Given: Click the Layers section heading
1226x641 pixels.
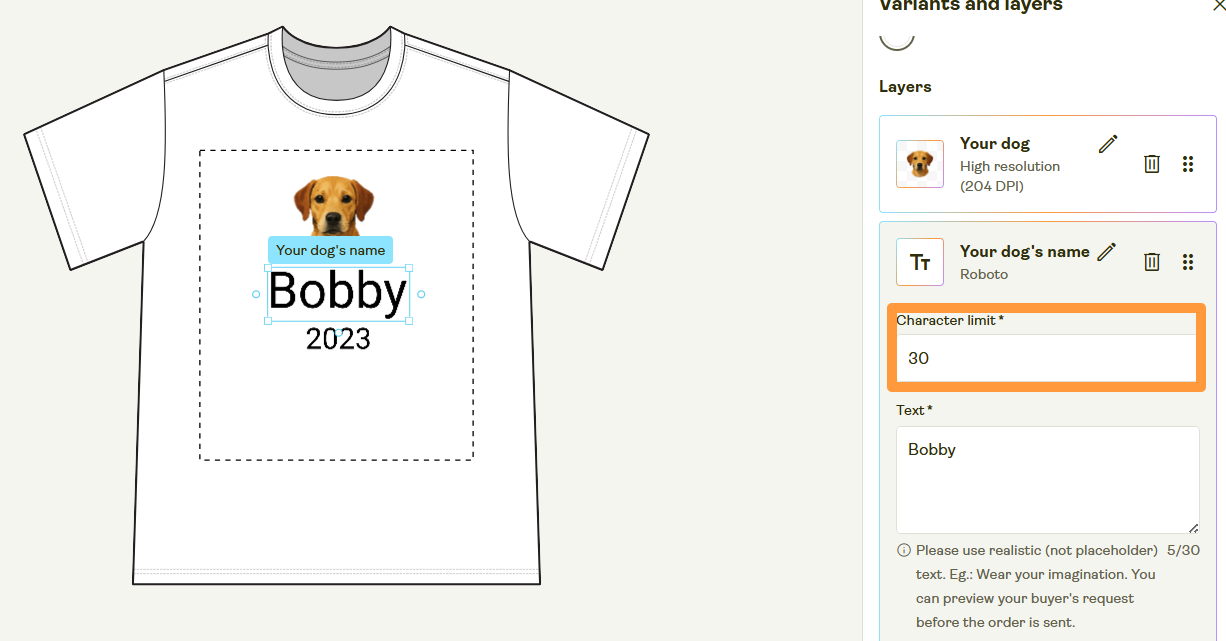Looking at the screenshot, I should tap(904, 86).
